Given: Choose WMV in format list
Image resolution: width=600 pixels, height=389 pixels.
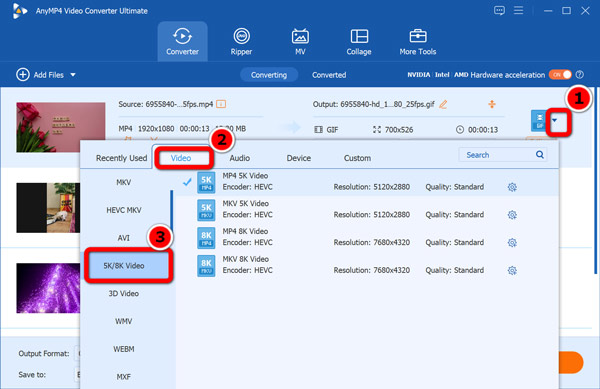Looking at the screenshot, I should [124, 321].
